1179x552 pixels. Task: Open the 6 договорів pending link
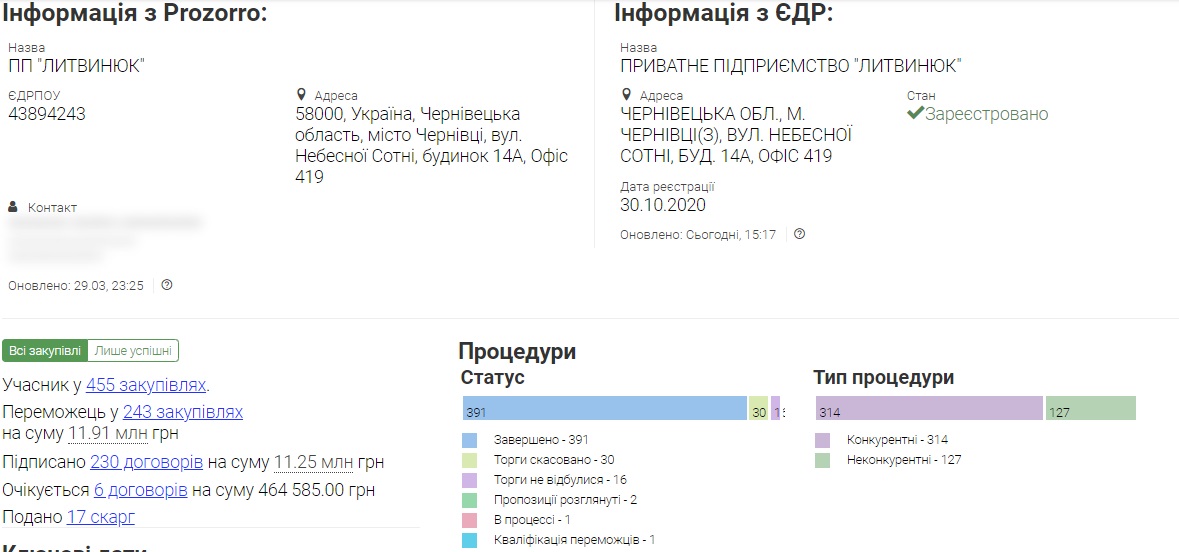141,490
